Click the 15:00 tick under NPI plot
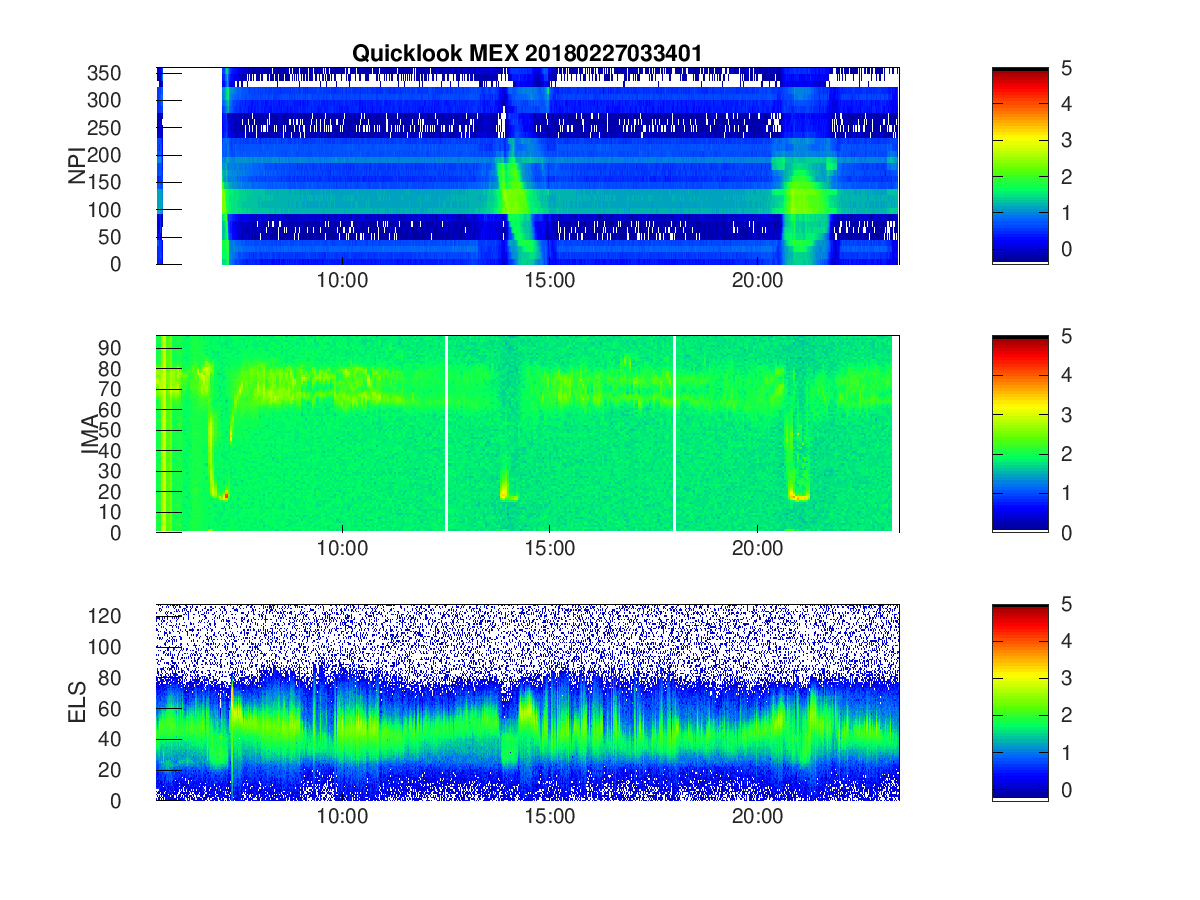The image size is (1200, 900). pos(549,281)
